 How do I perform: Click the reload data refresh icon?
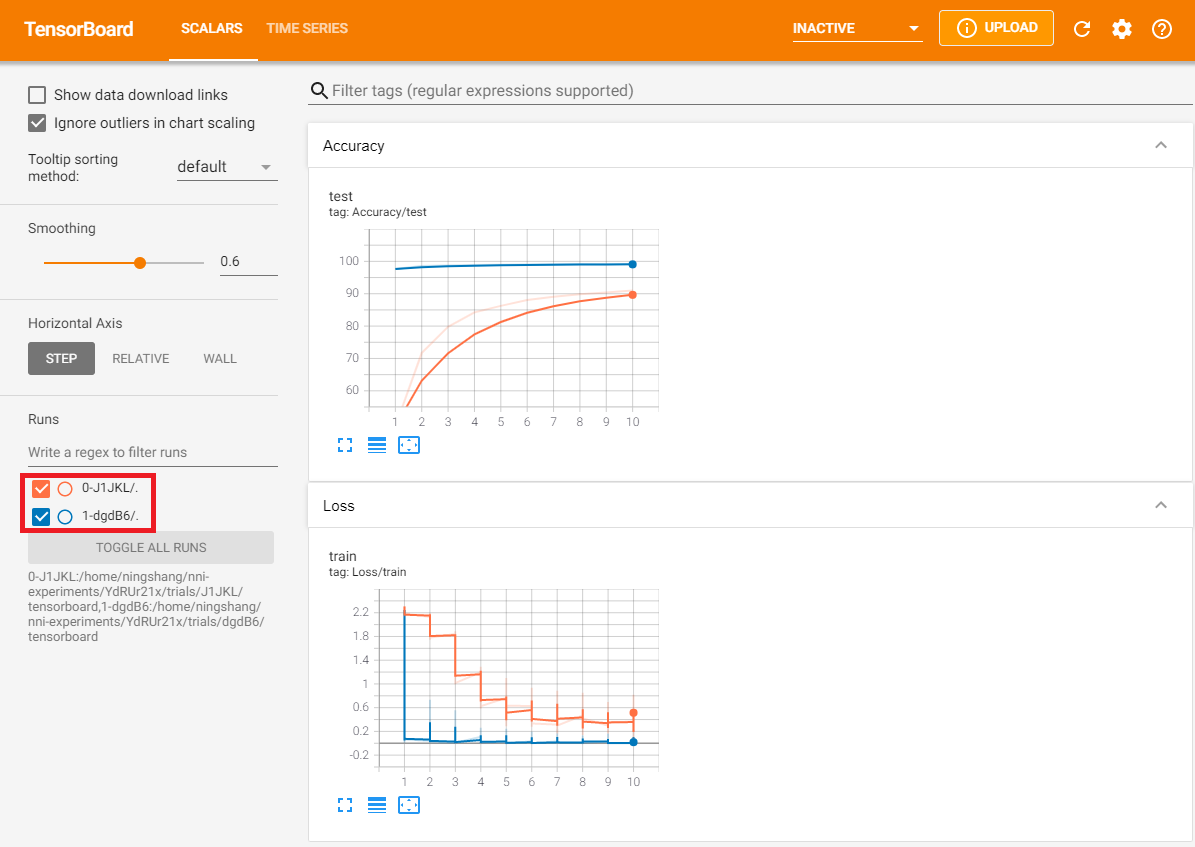[1081, 29]
